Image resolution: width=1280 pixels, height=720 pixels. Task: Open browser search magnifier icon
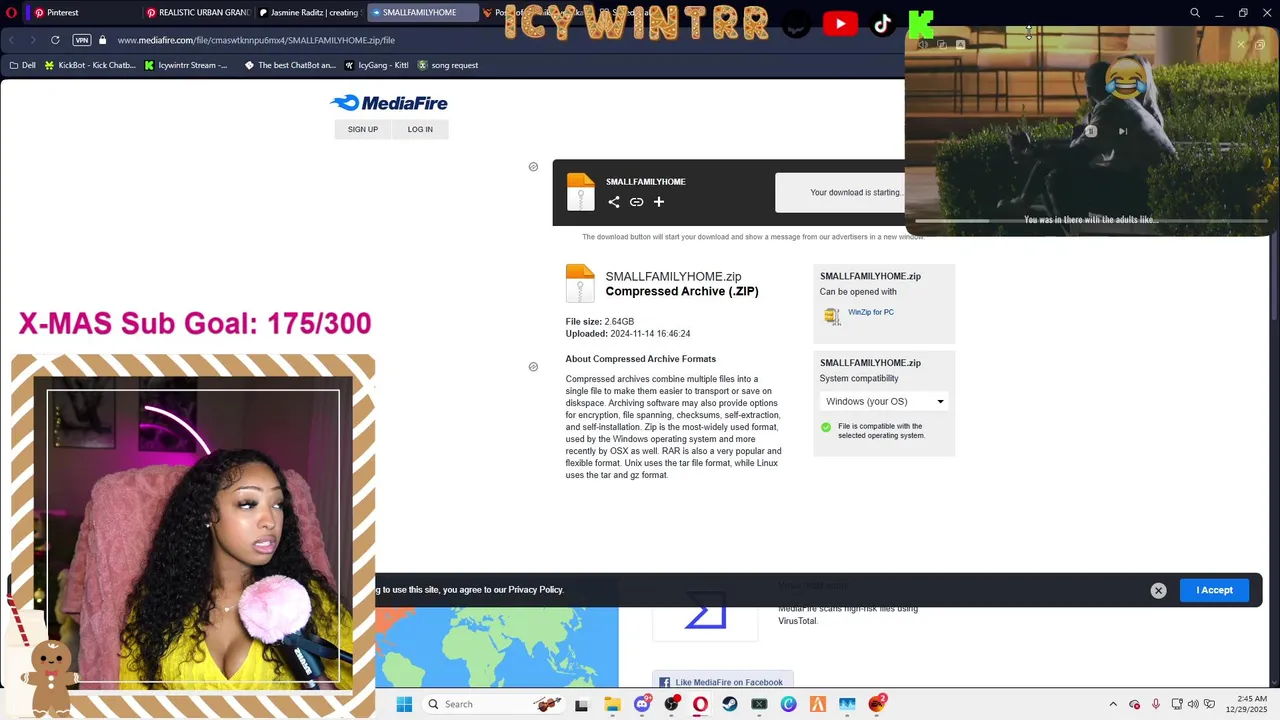[x=1195, y=13]
